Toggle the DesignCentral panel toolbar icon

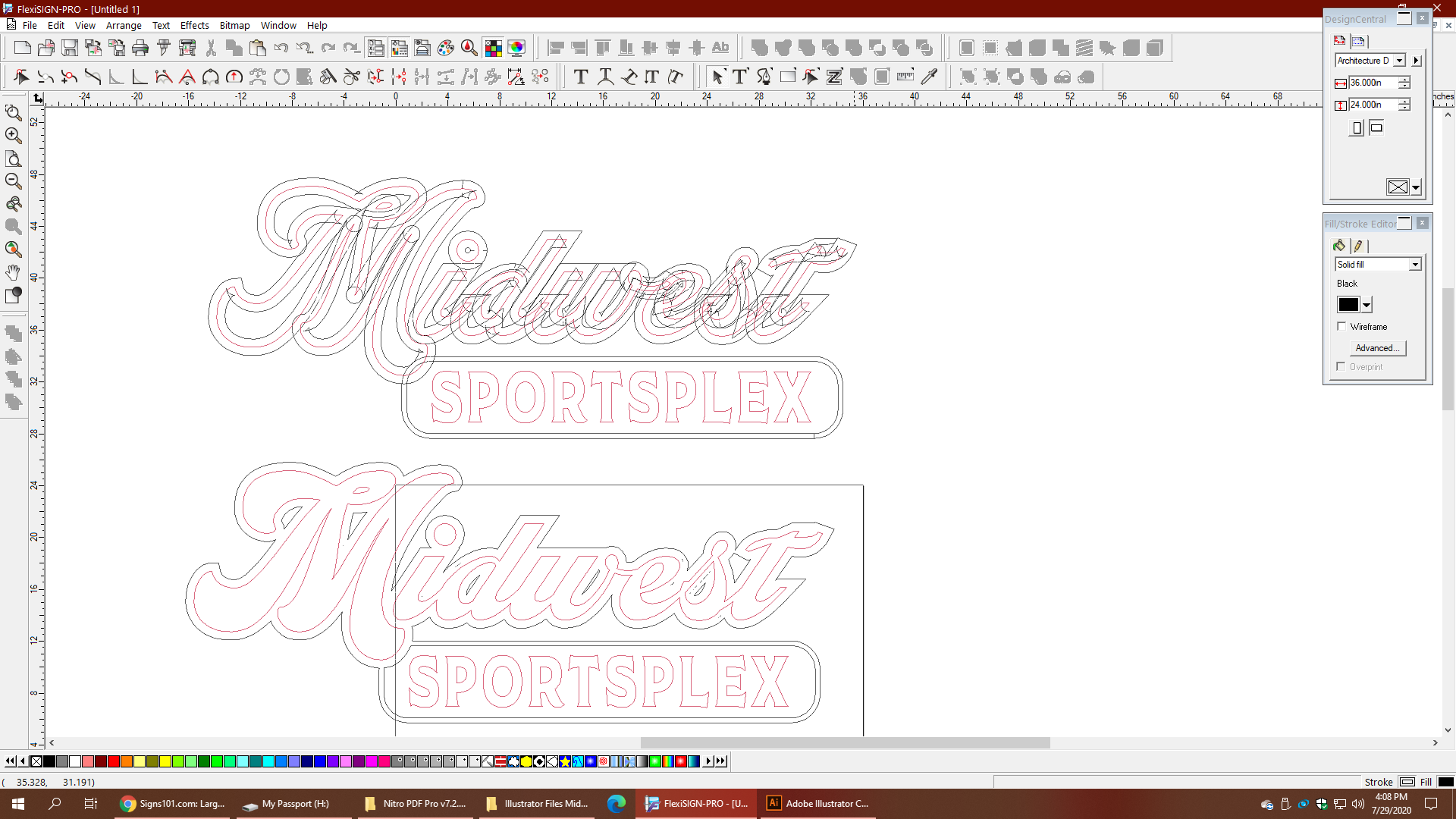(x=375, y=49)
